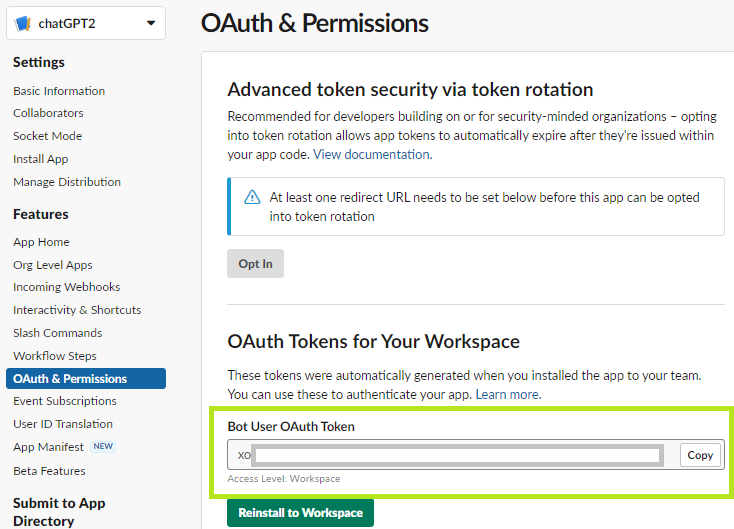The width and height of the screenshot is (734, 529).
Task: Select Socket Mode in sidebar
Action: [x=47, y=136]
